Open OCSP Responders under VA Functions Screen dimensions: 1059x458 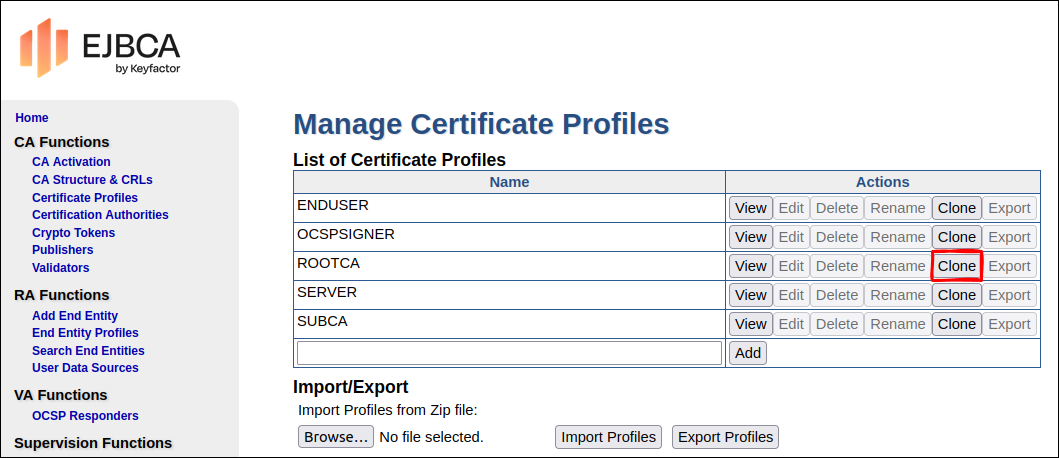coord(85,416)
